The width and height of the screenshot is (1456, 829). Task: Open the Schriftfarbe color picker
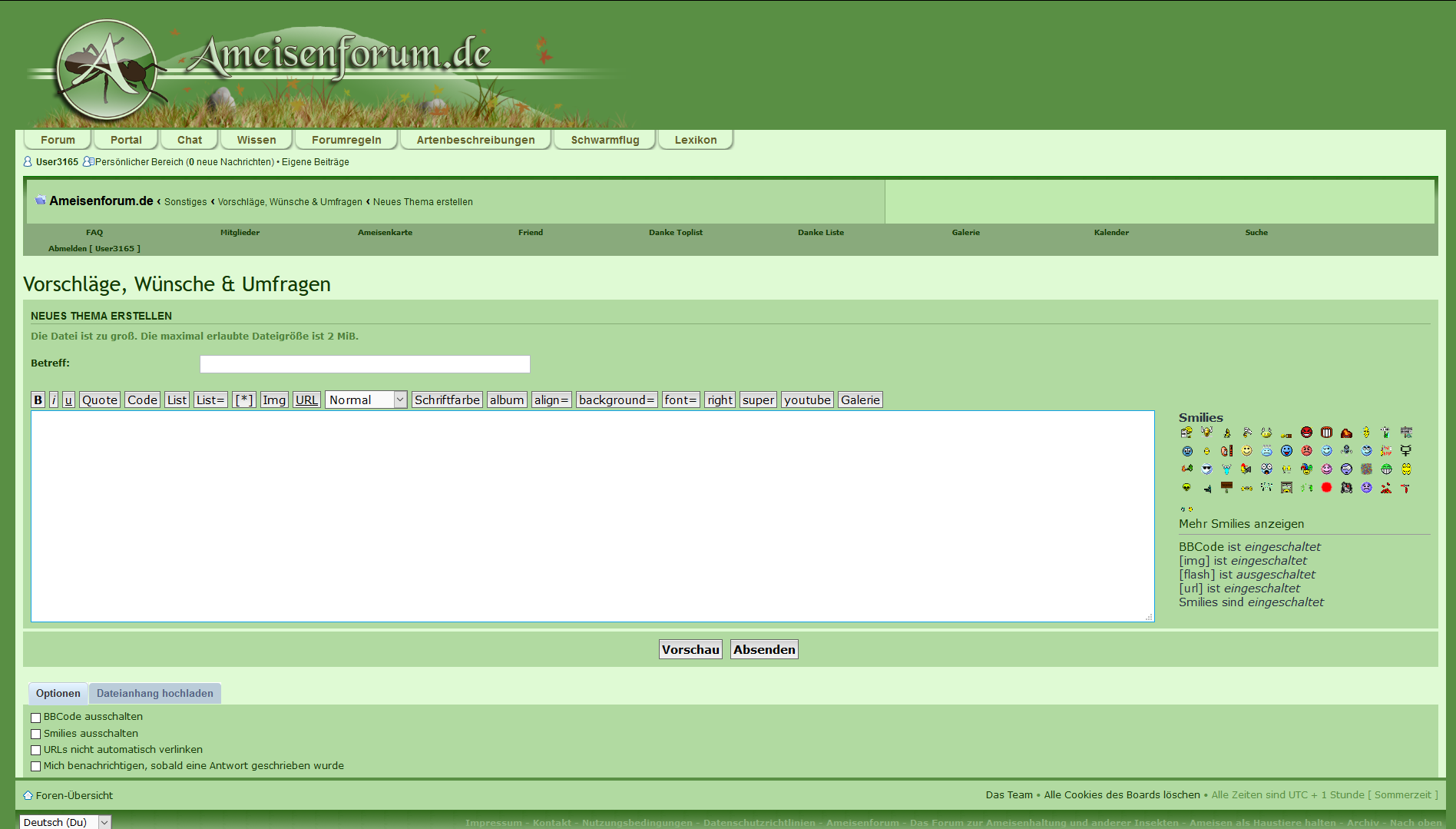[447, 400]
